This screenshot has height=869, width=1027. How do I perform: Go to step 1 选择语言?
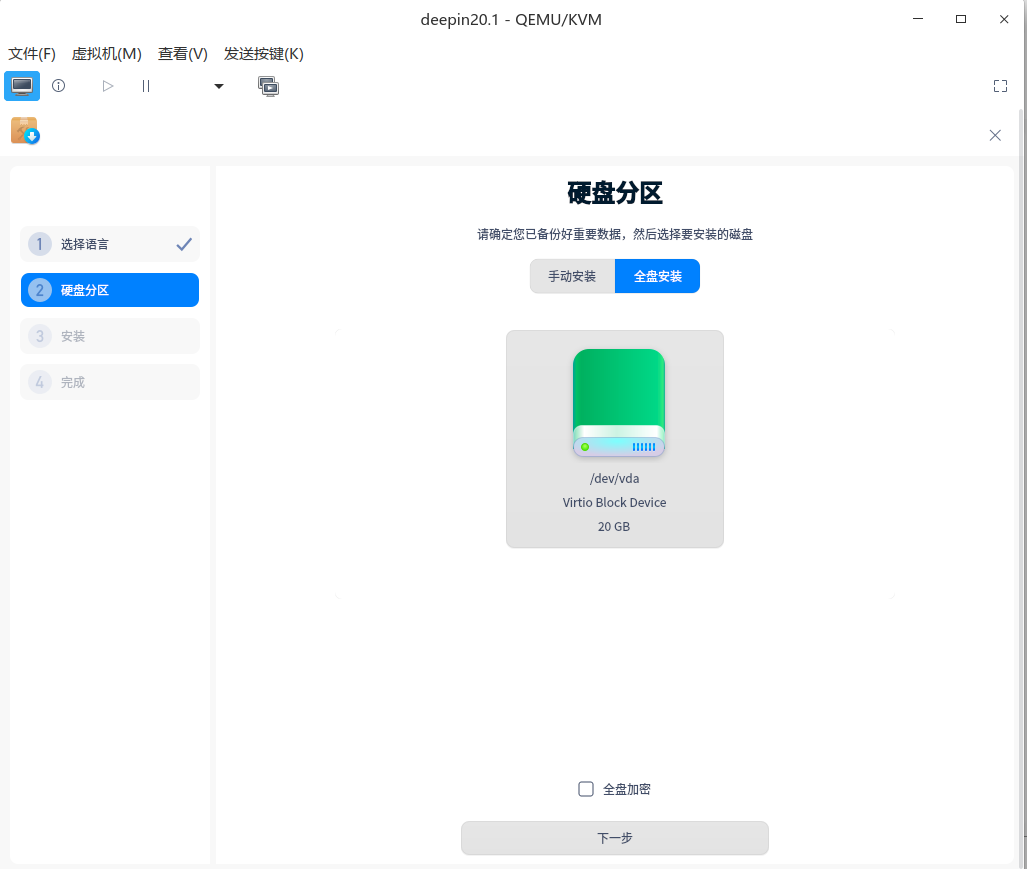point(110,244)
